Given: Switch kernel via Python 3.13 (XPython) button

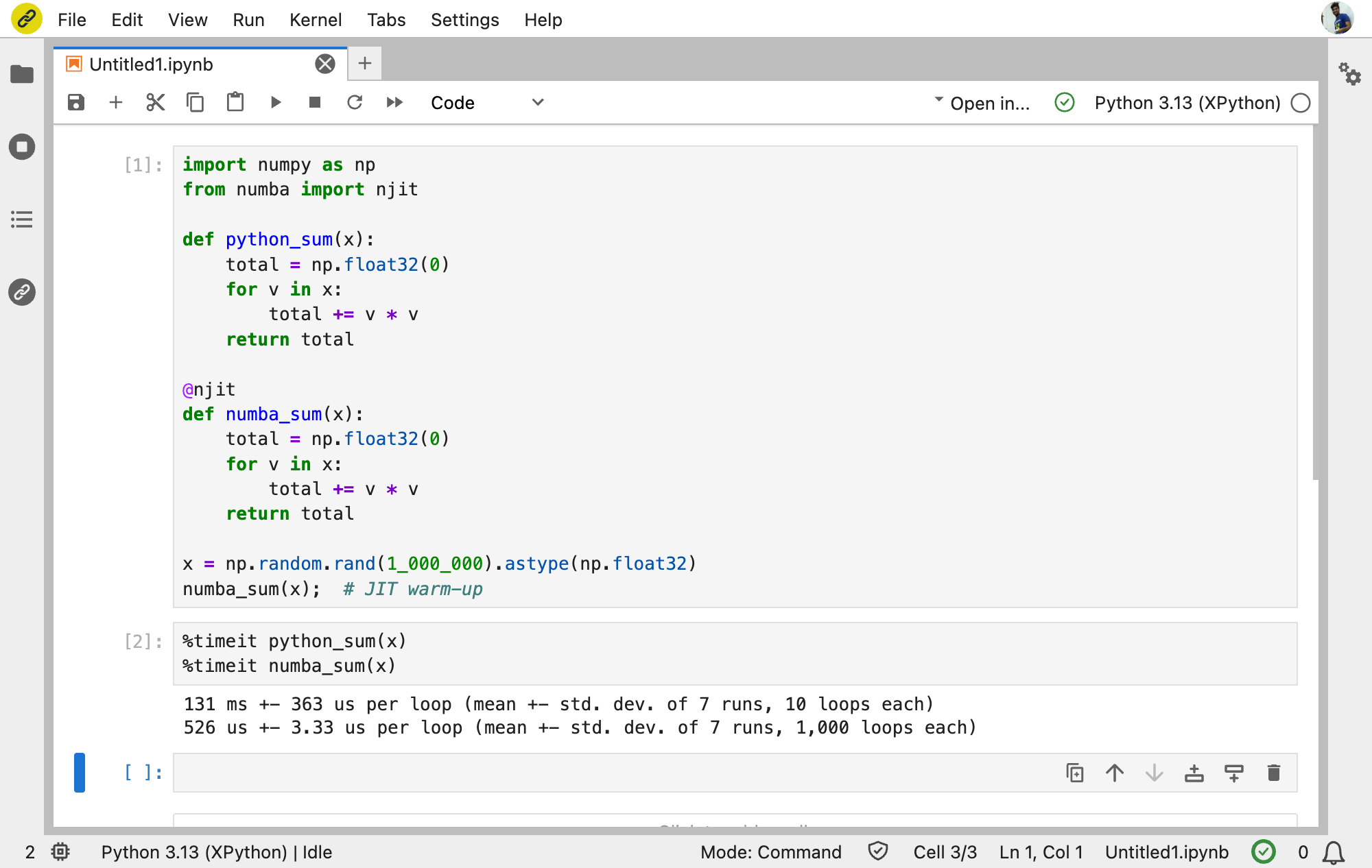Looking at the screenshot, I should click(x=1187, y=103).
